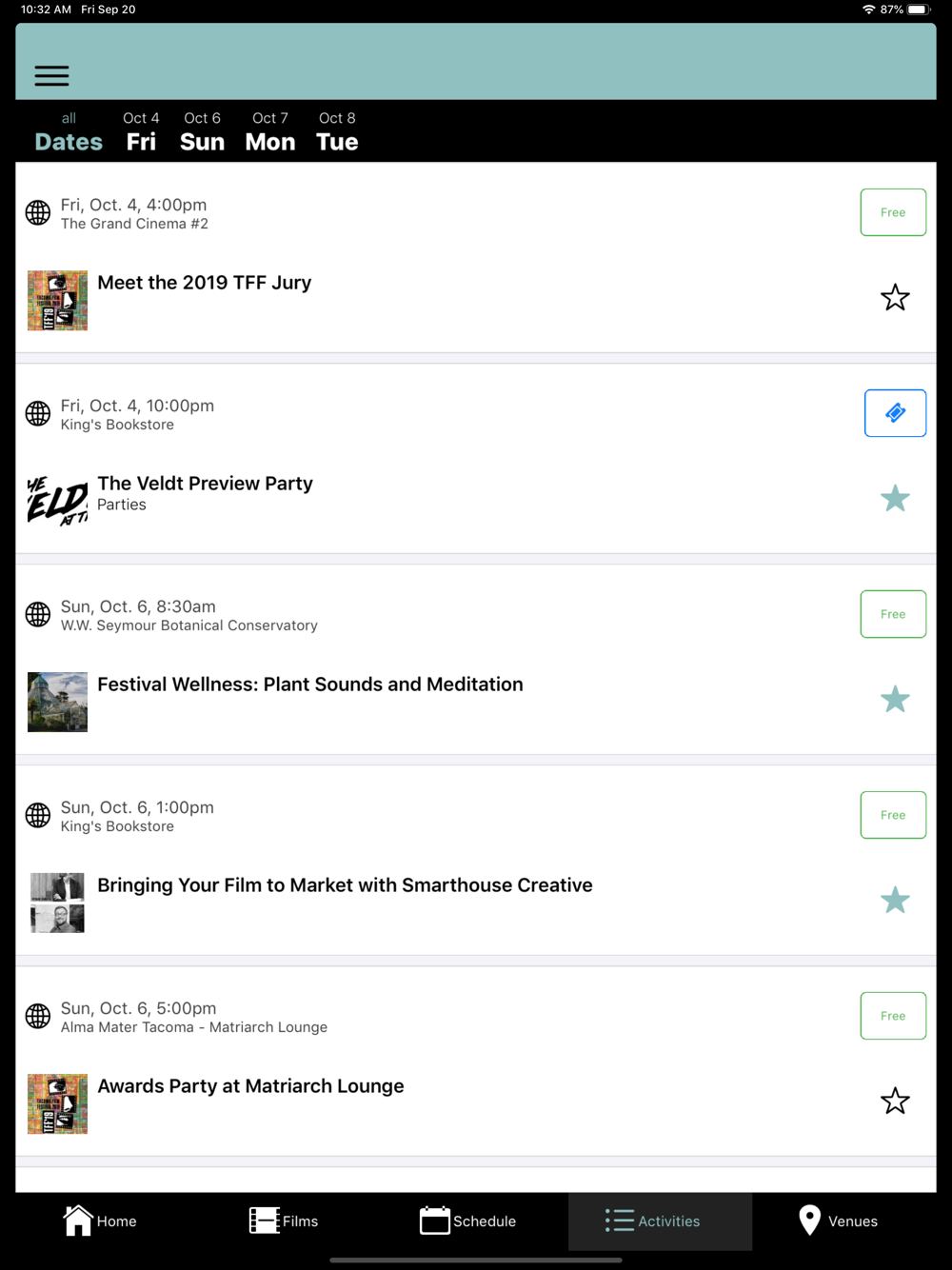This screenshot has width=952, height=1270.
Task: Unstar Festival Wellness: Plant Sounds and Meditation
Action: (895, 700)
